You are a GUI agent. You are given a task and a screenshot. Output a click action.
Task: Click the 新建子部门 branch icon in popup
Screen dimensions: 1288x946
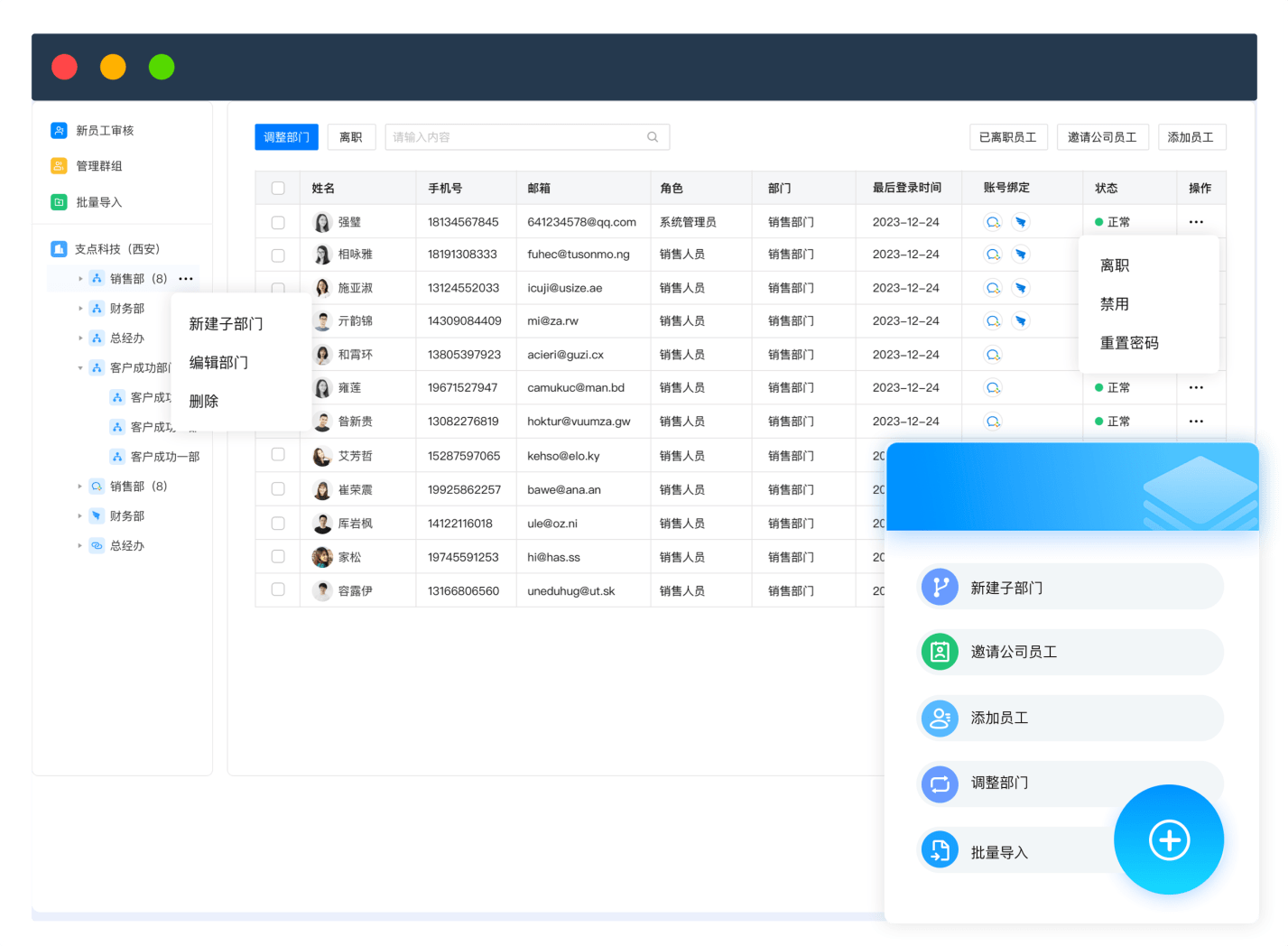click(x=940, y=588)
